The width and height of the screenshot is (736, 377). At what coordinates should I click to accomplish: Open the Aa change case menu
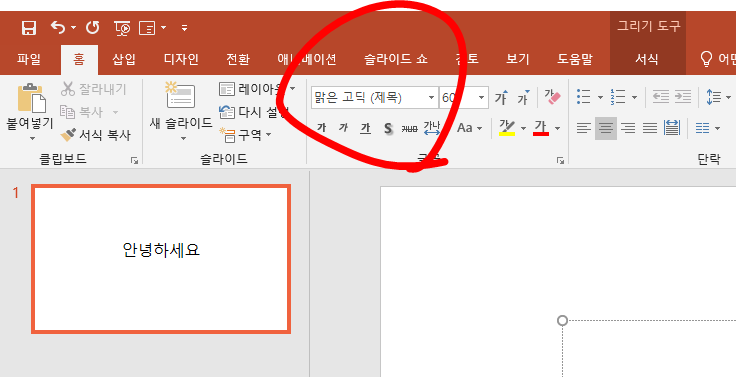(470, 128)
